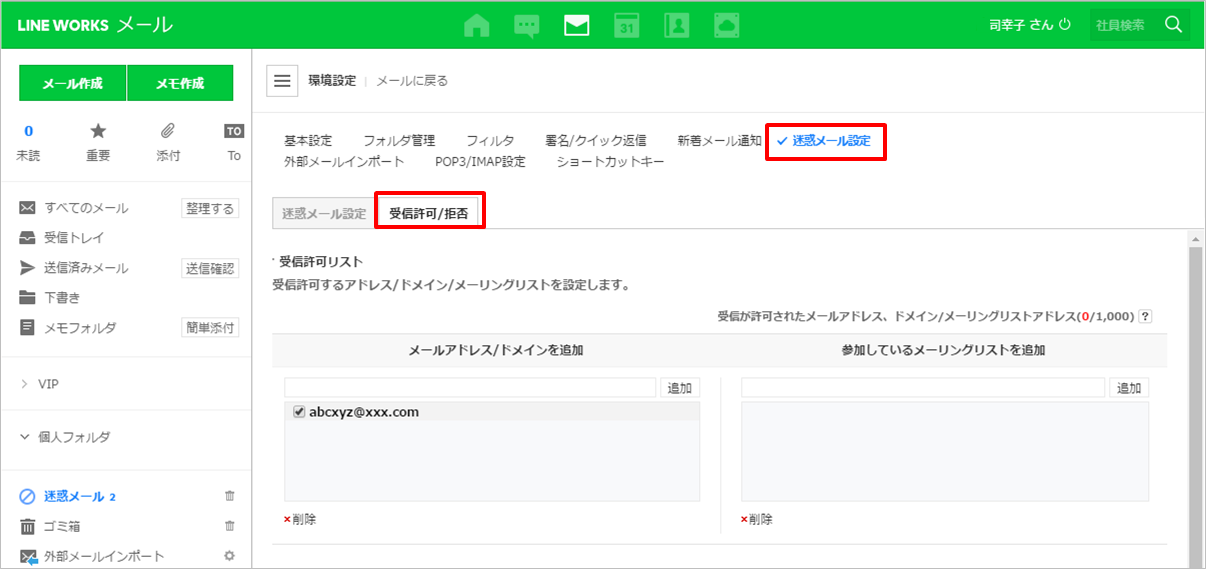
Task: Click the email address/domain input field
Action: point(470,388)
